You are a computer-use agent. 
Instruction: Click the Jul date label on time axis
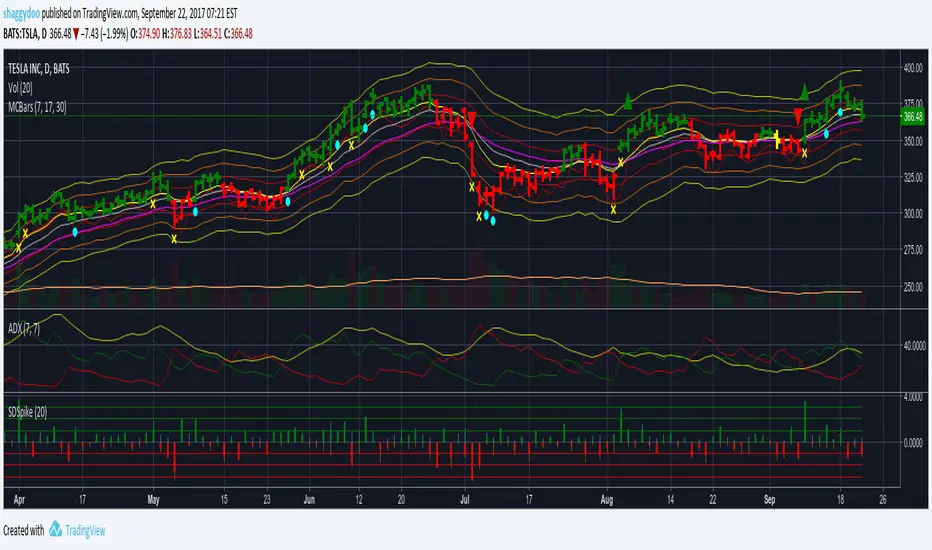[465, 499]
